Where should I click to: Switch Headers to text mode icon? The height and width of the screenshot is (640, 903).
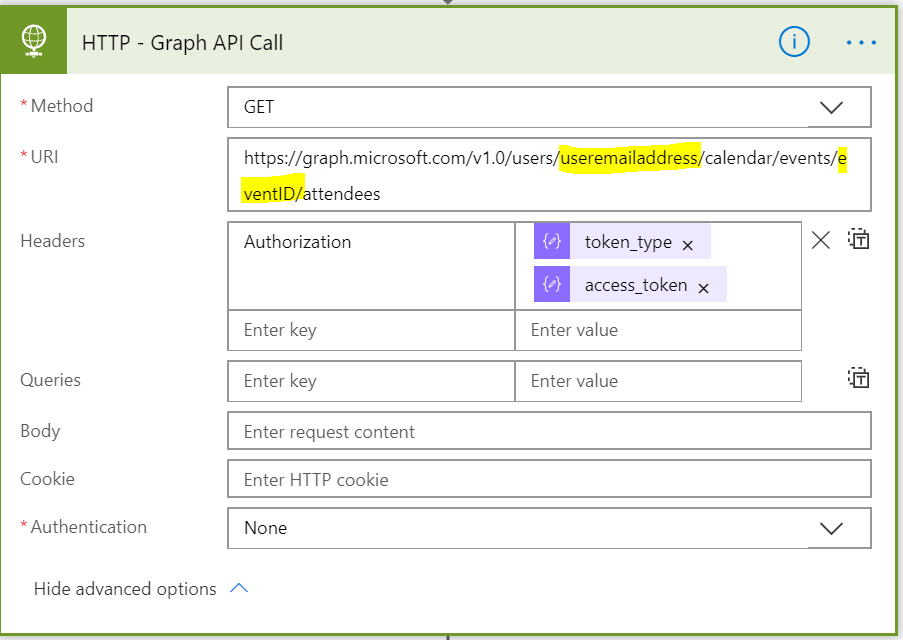858,240
